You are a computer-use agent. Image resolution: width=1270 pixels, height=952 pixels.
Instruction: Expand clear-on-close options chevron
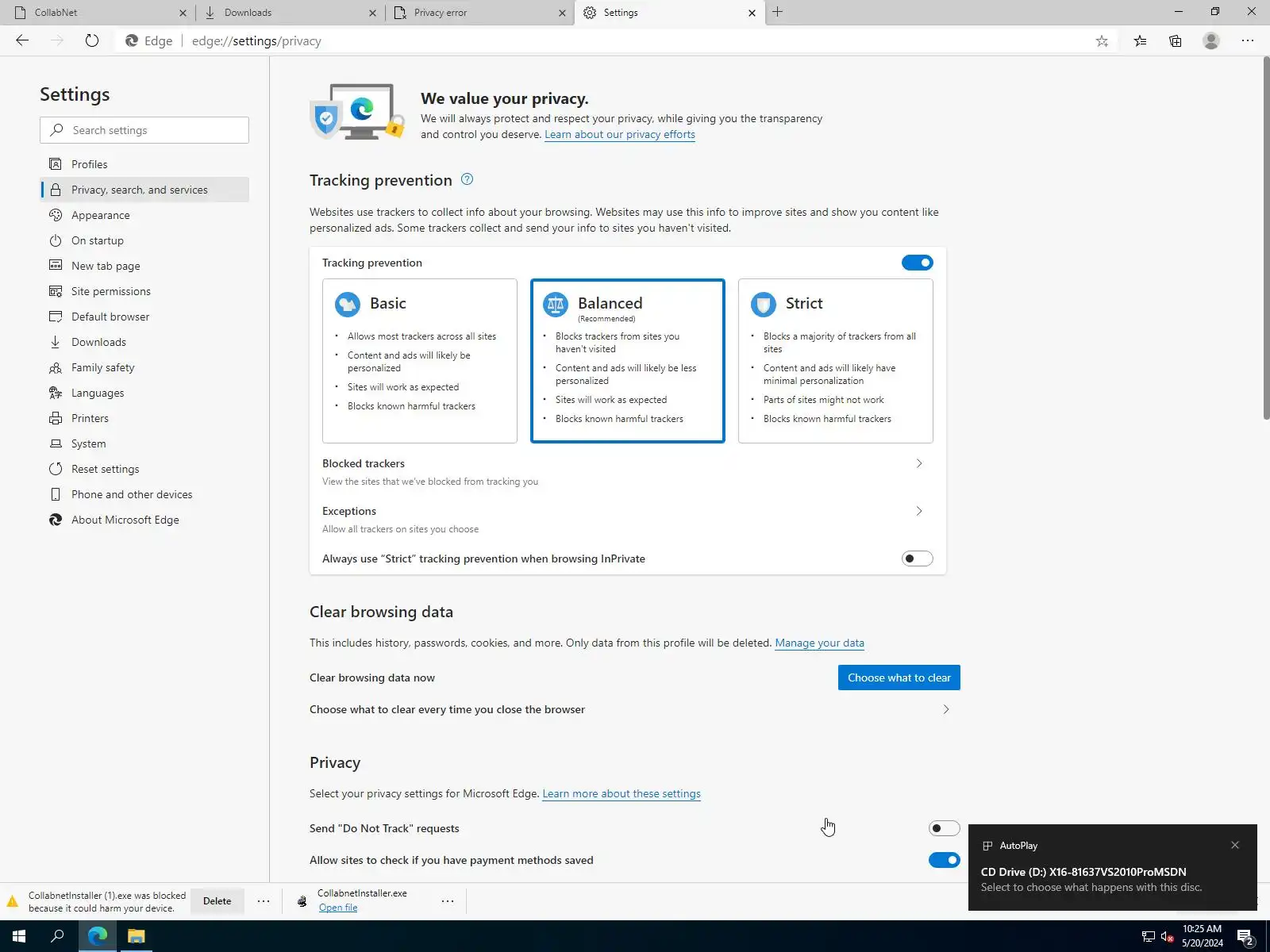pos(946,709)
